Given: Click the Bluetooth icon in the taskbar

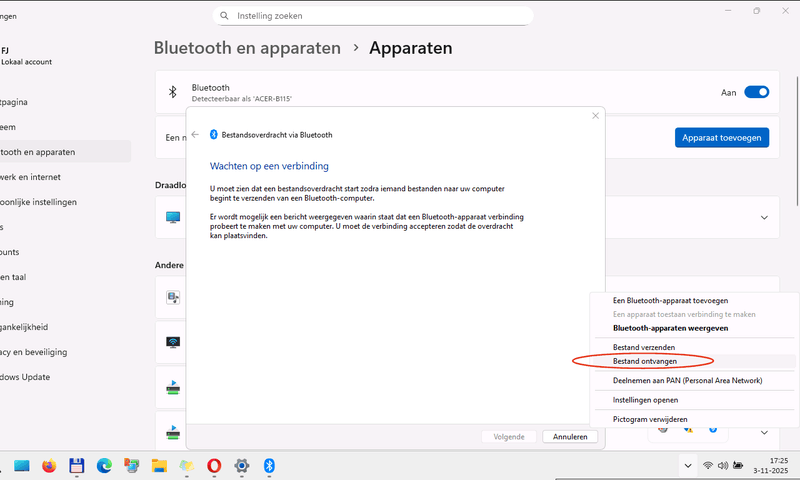Looking at the screenshot, I should coord(269,465).
